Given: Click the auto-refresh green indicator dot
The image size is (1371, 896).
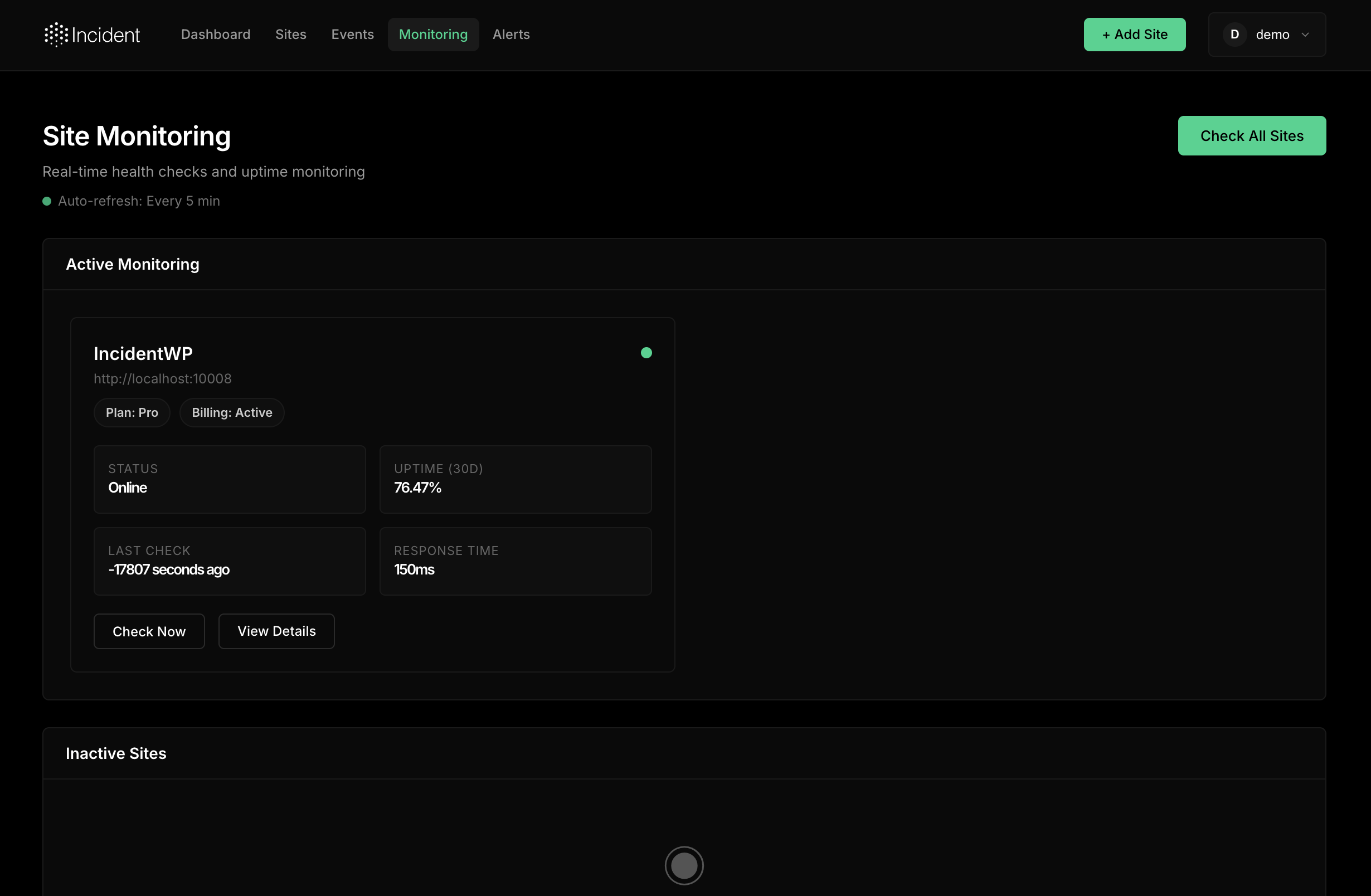Looking at the screenshot, I should coord(47,201).
